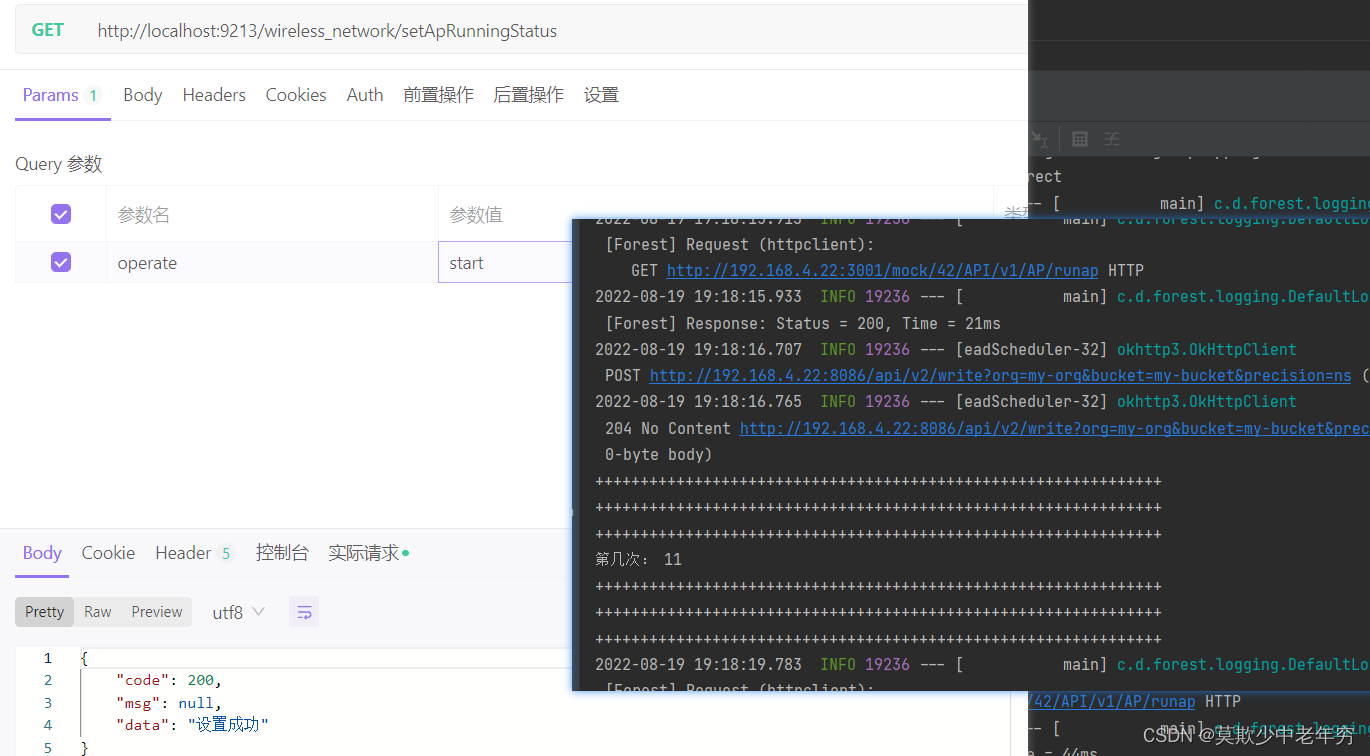The height and width of the screenshot is (756, 1370).
Task: Click the operate parameter name cell
Action: click(272, 263)
